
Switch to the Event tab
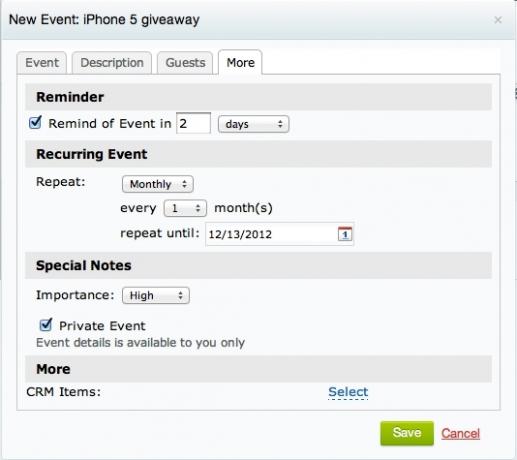click(42, 63)
